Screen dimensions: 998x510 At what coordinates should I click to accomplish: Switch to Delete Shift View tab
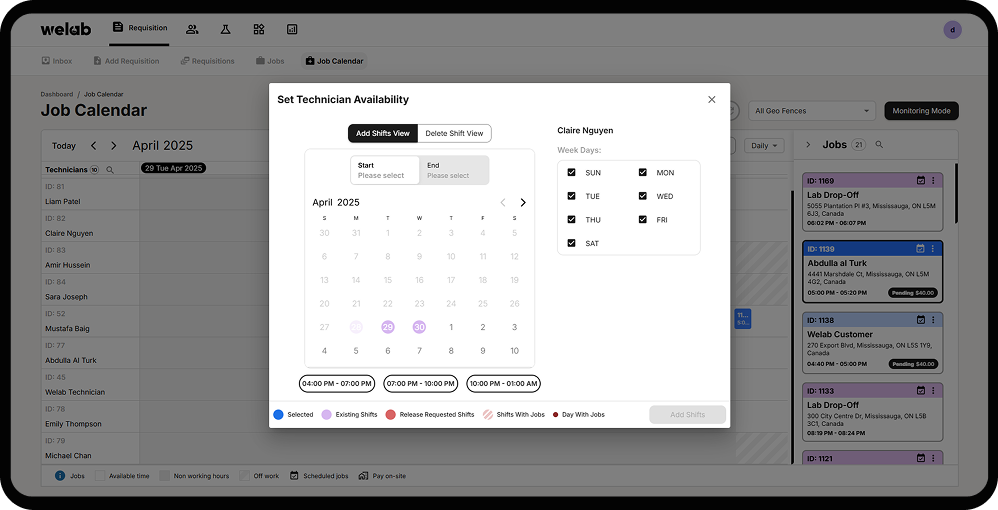pyautogui.click(x=454, y=133)
